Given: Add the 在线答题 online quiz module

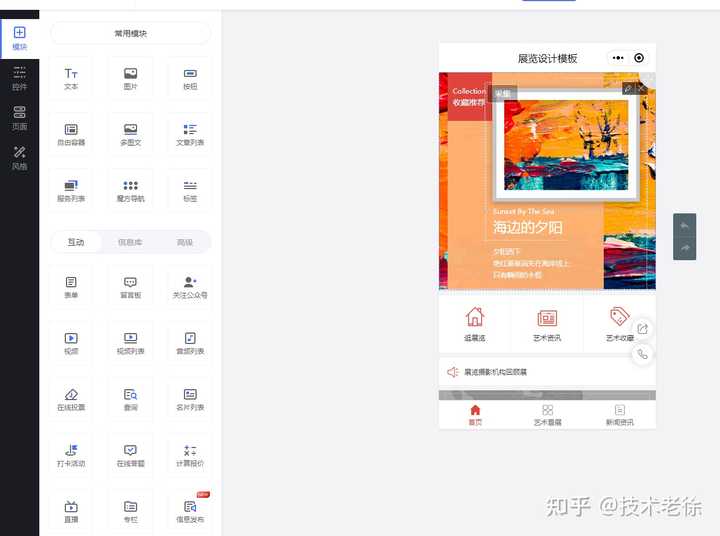Looking at the screenshot, I should (130, 455).
